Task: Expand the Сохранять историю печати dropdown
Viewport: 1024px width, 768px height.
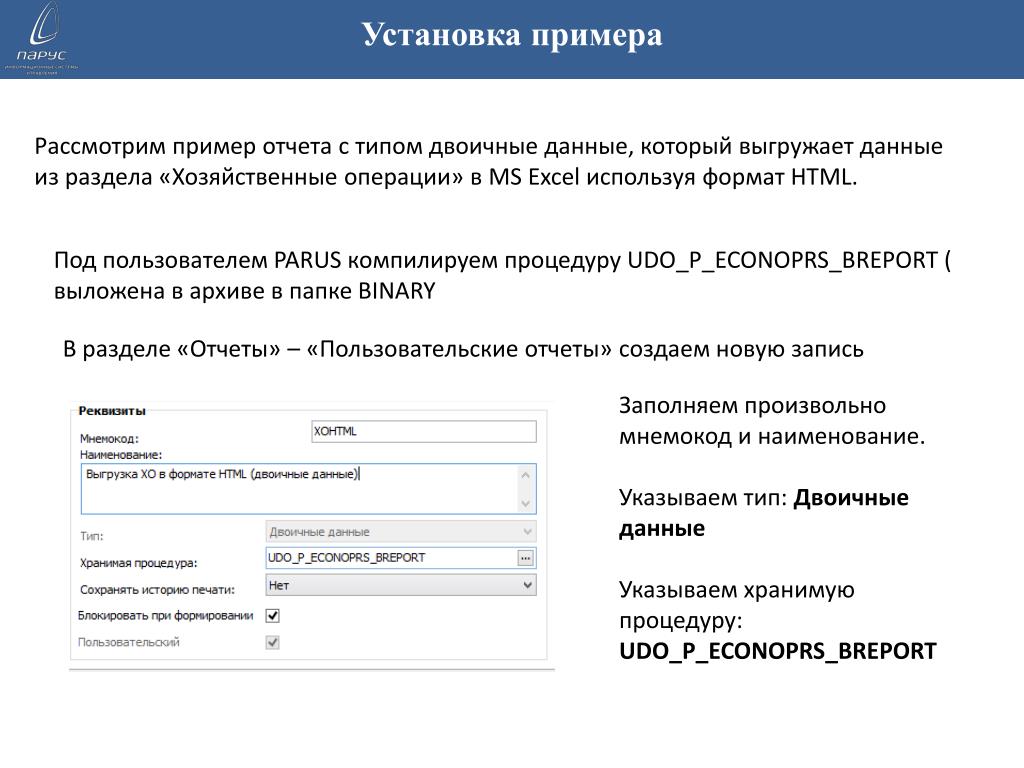Action: click(x=401, y=585)
